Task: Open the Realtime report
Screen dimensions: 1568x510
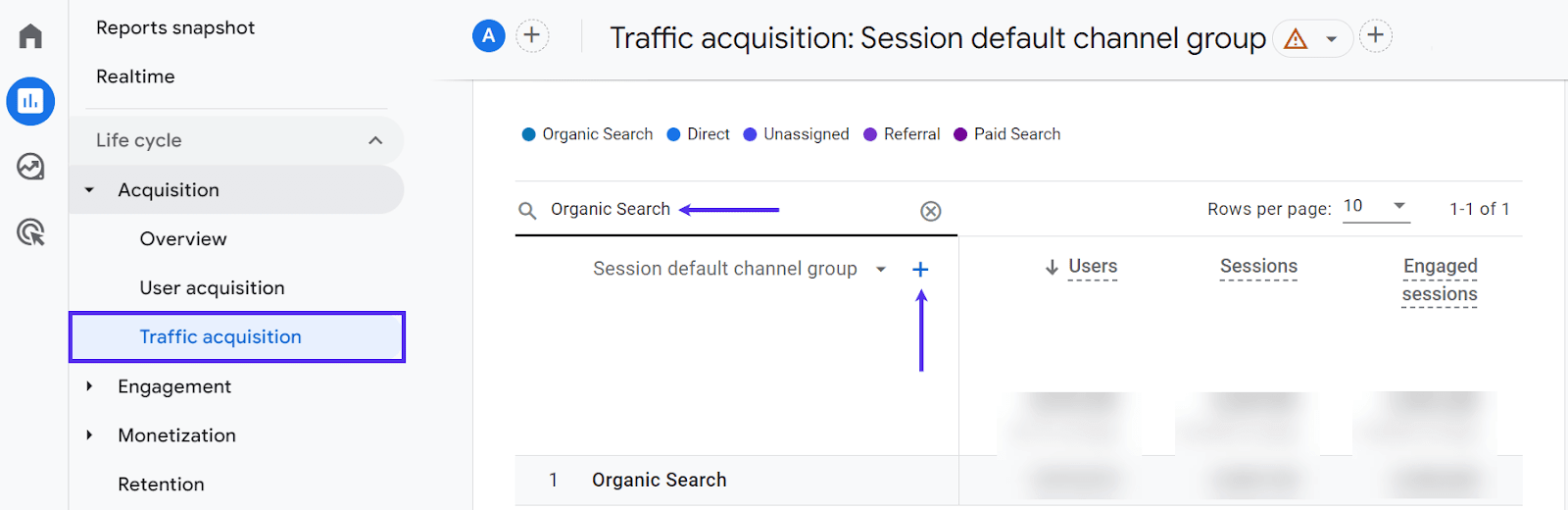Action: 135,76
